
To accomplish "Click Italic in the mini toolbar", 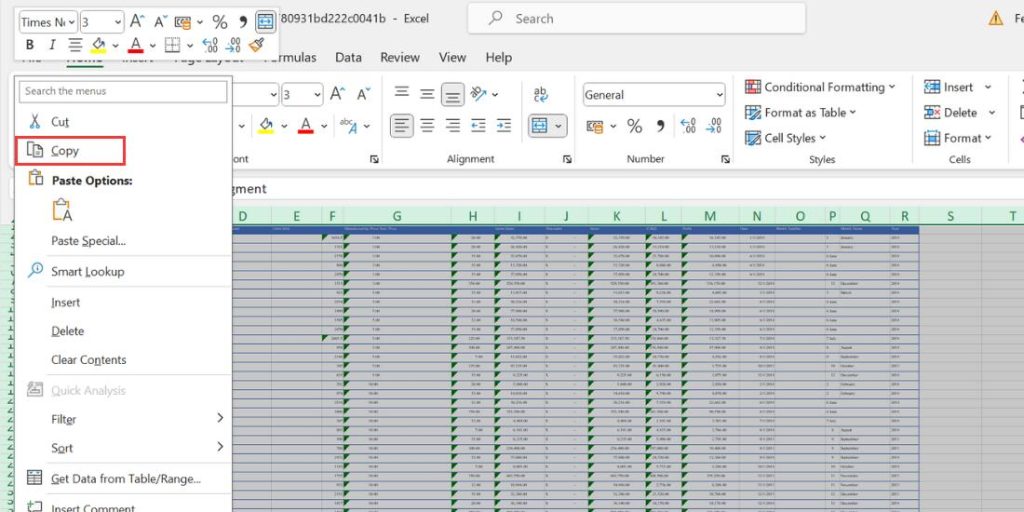I will pos(52,45).
